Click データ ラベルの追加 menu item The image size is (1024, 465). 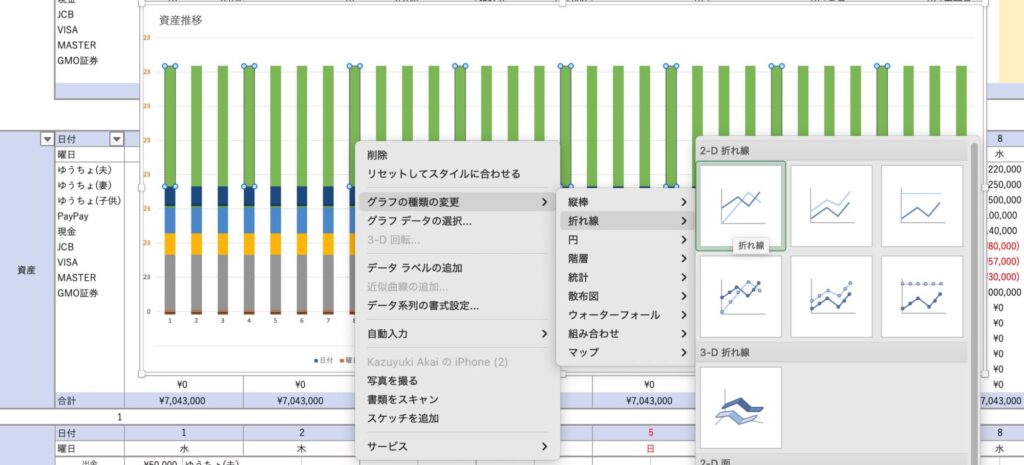tap(414, 268)
